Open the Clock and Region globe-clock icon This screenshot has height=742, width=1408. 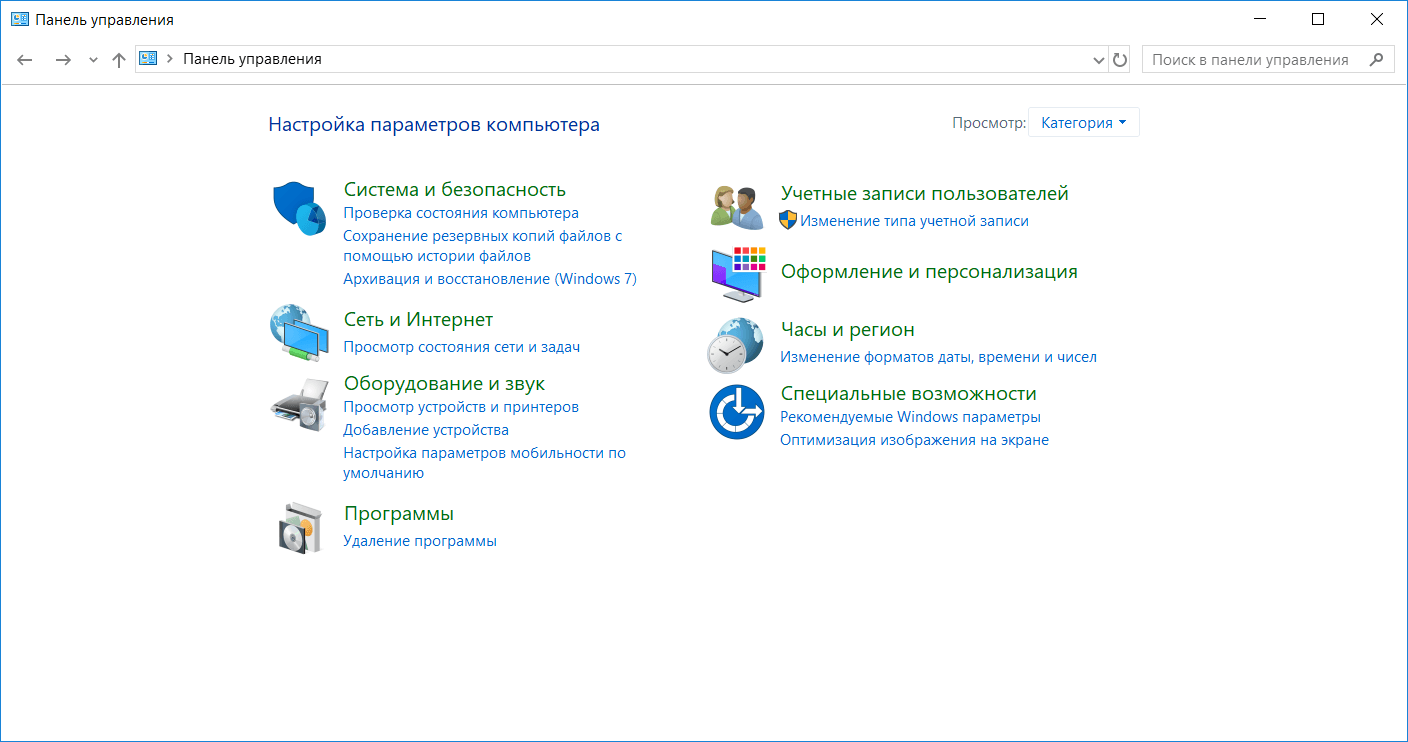coord(736,345)
